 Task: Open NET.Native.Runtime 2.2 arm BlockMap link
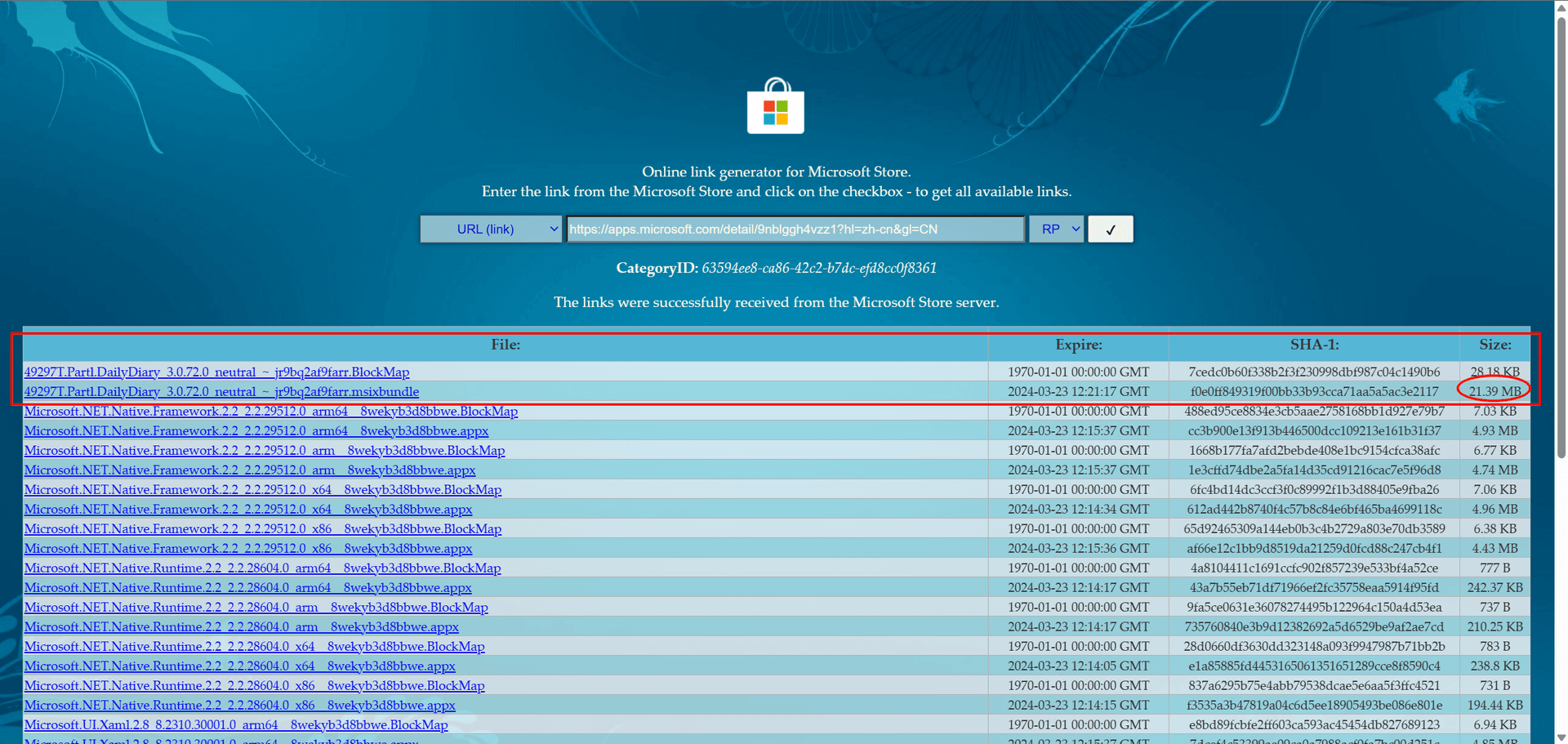point(256,608)
